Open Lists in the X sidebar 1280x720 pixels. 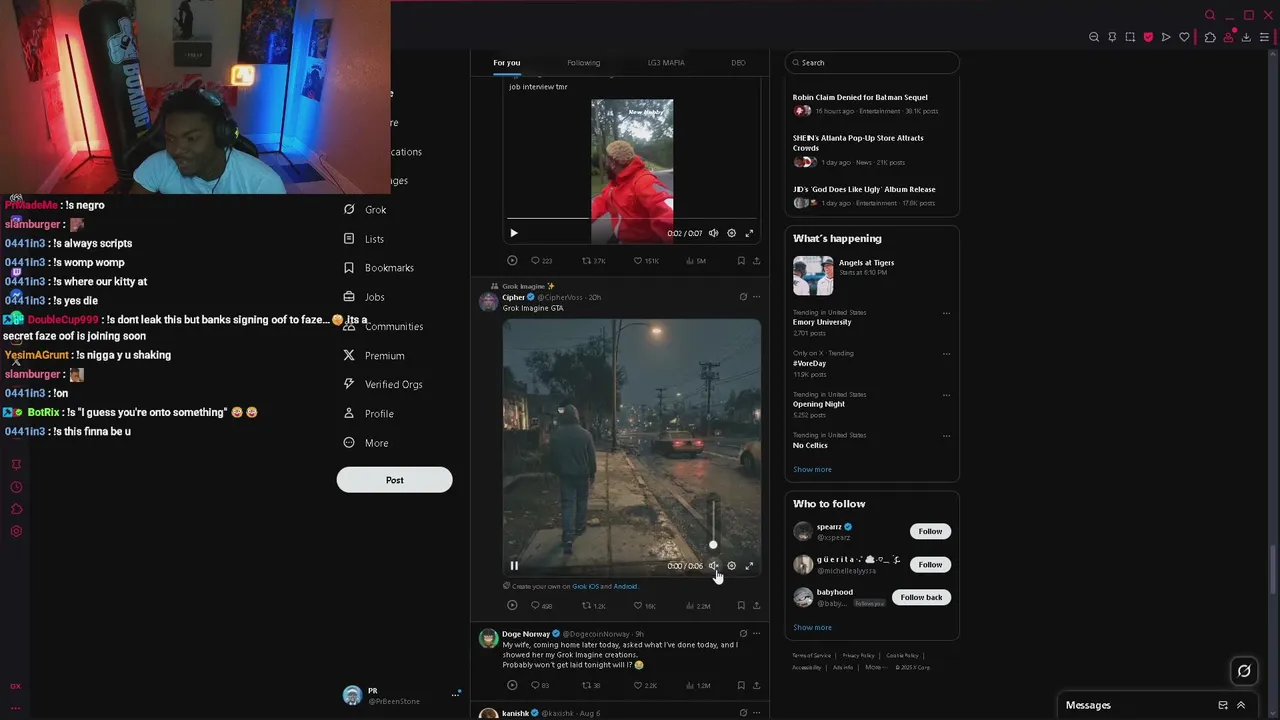[364, 239]
